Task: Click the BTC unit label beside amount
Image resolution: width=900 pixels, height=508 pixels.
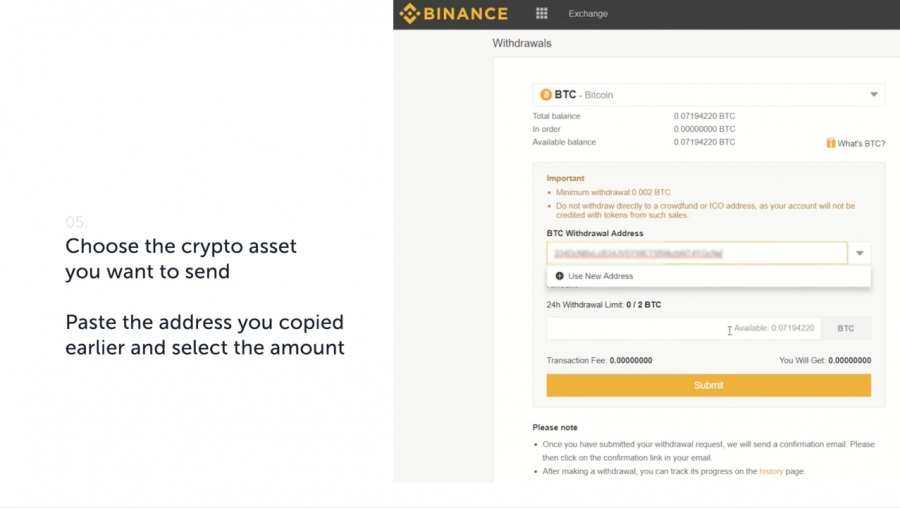Action: click(x=845, y=328)
